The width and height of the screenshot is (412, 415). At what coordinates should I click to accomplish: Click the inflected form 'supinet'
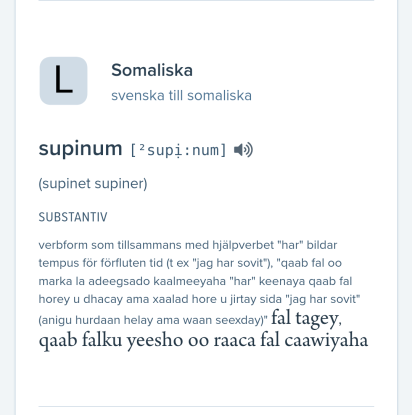[65, 184]
